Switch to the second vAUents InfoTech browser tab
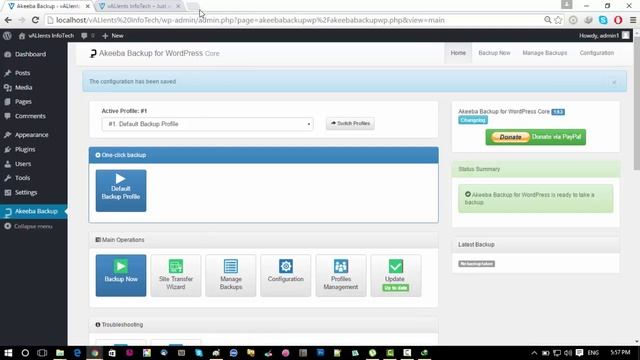This screenshot has width=640, height=360. click(x=139, y=6)
